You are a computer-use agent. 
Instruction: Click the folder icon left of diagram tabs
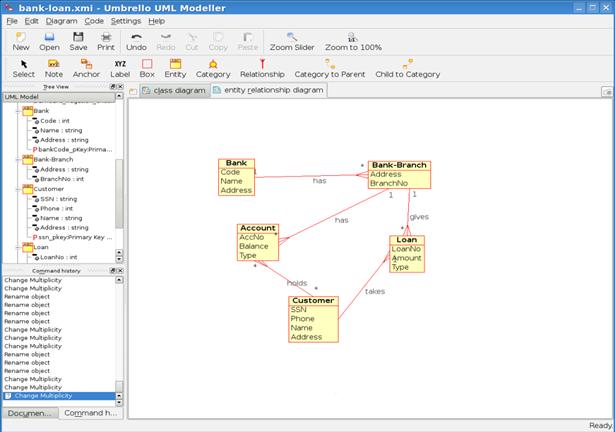tap(133, 91)
